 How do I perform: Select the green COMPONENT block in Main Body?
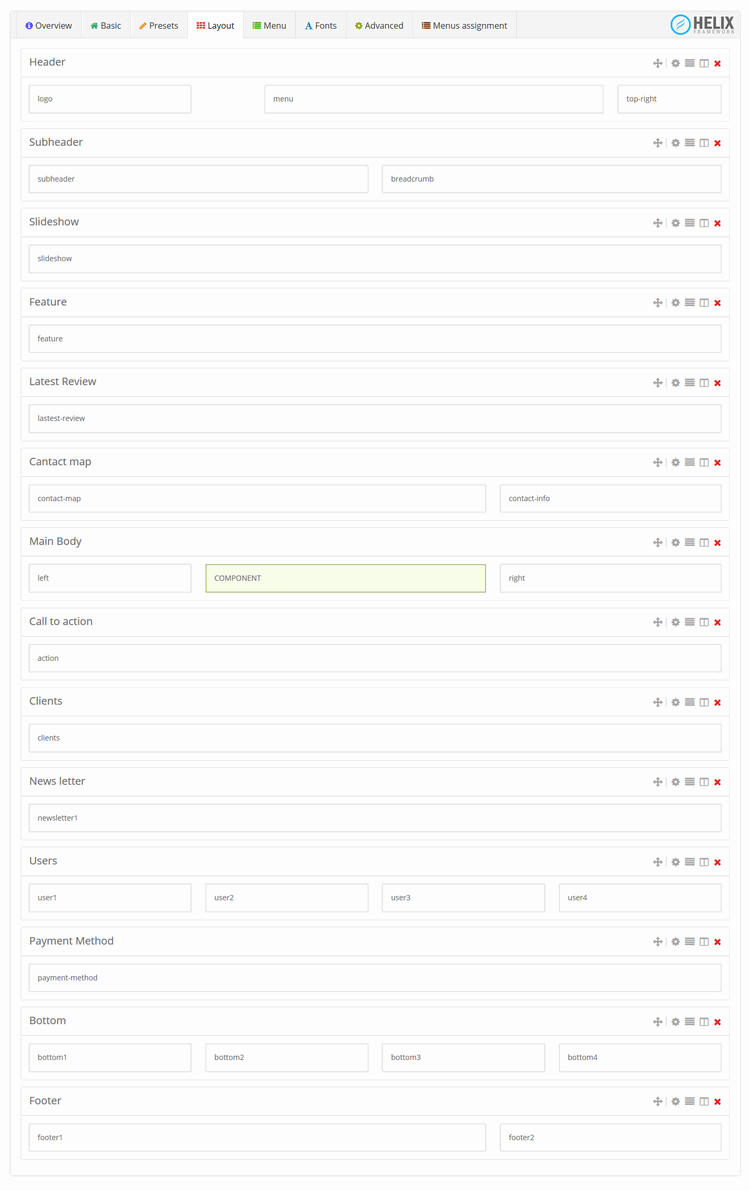345,578
